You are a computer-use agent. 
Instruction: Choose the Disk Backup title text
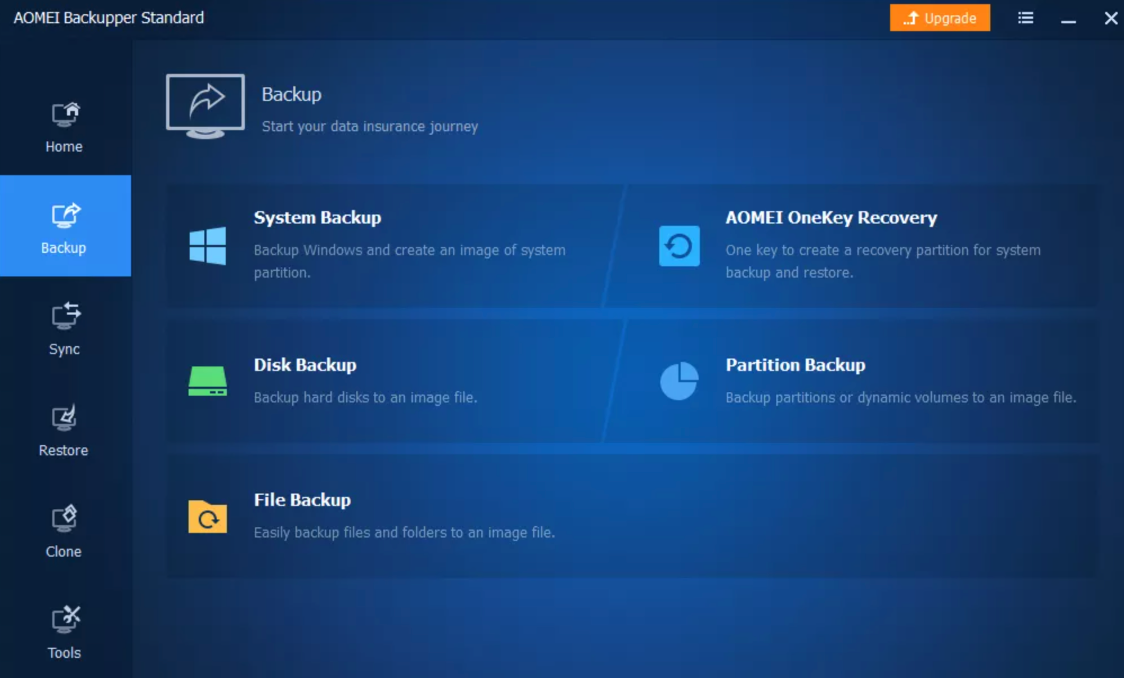305,365
